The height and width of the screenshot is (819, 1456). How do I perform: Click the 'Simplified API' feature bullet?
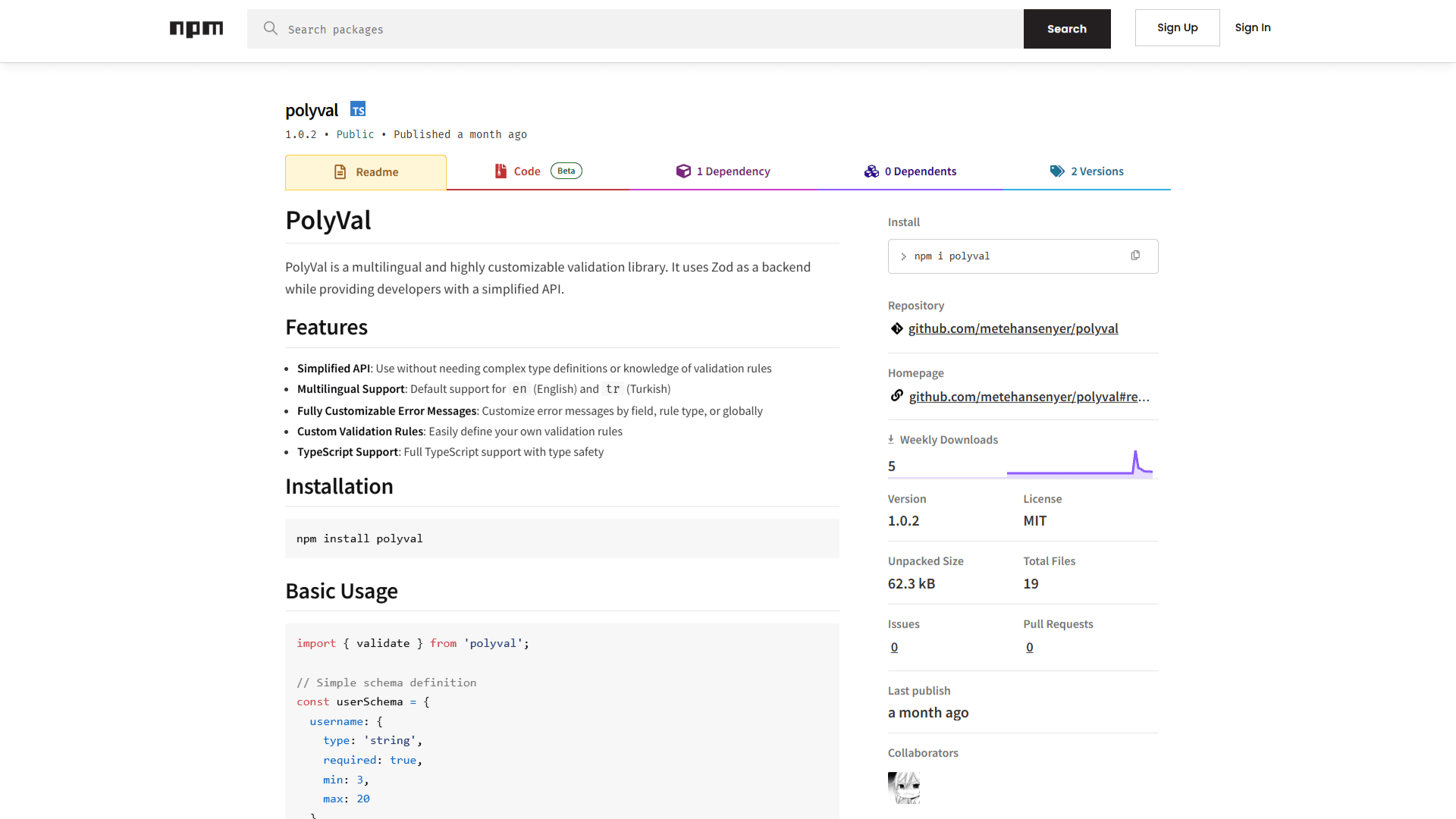click(535, 369)
